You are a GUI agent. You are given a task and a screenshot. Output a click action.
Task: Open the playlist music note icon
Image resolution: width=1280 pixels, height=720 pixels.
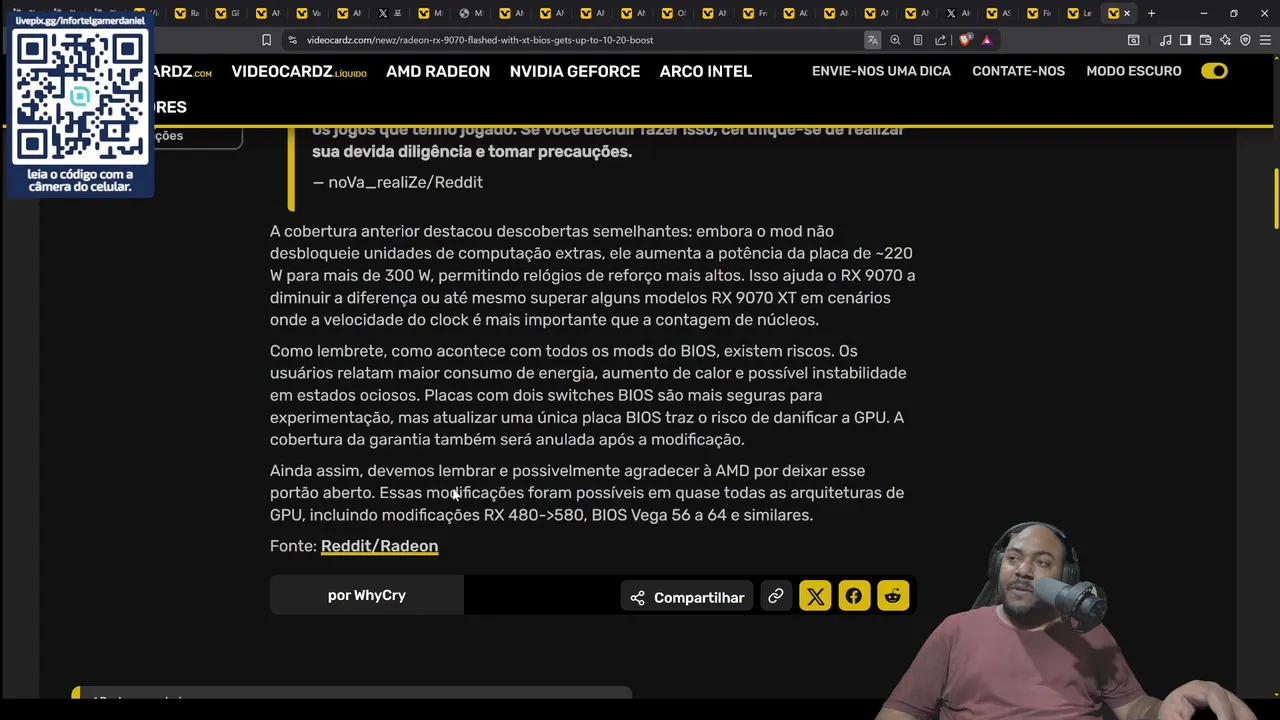click(x=1165, y=40)
